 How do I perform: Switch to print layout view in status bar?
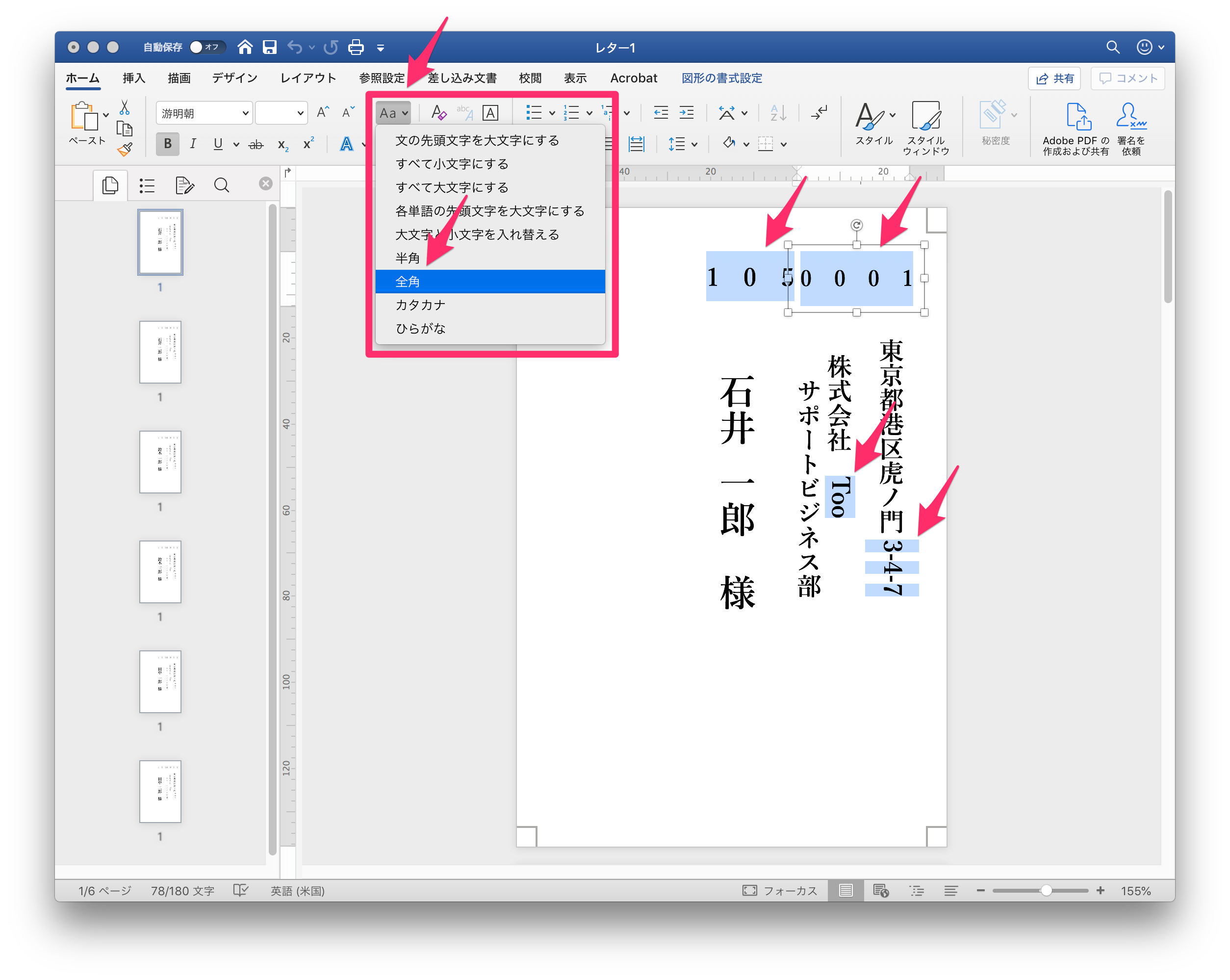[x=846, y=890]
